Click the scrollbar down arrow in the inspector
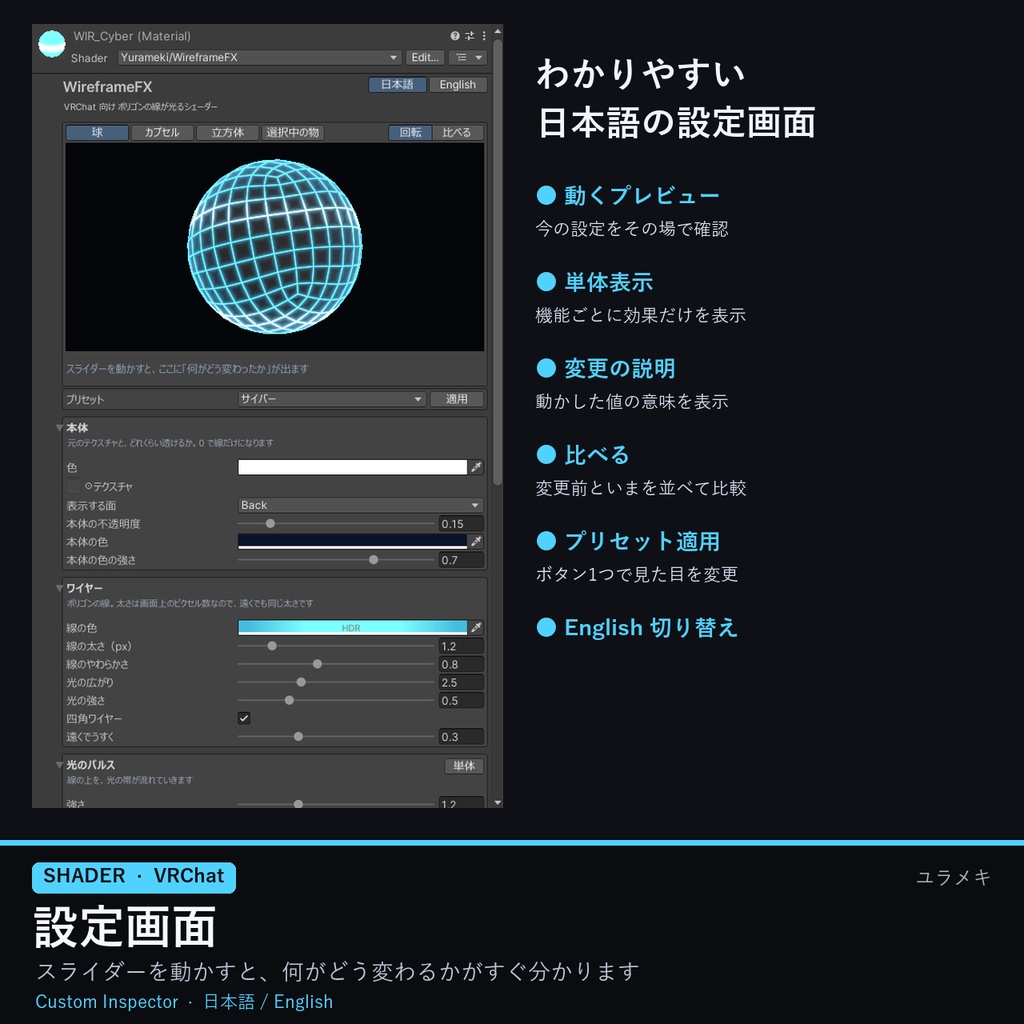 [x=498, y=803]
